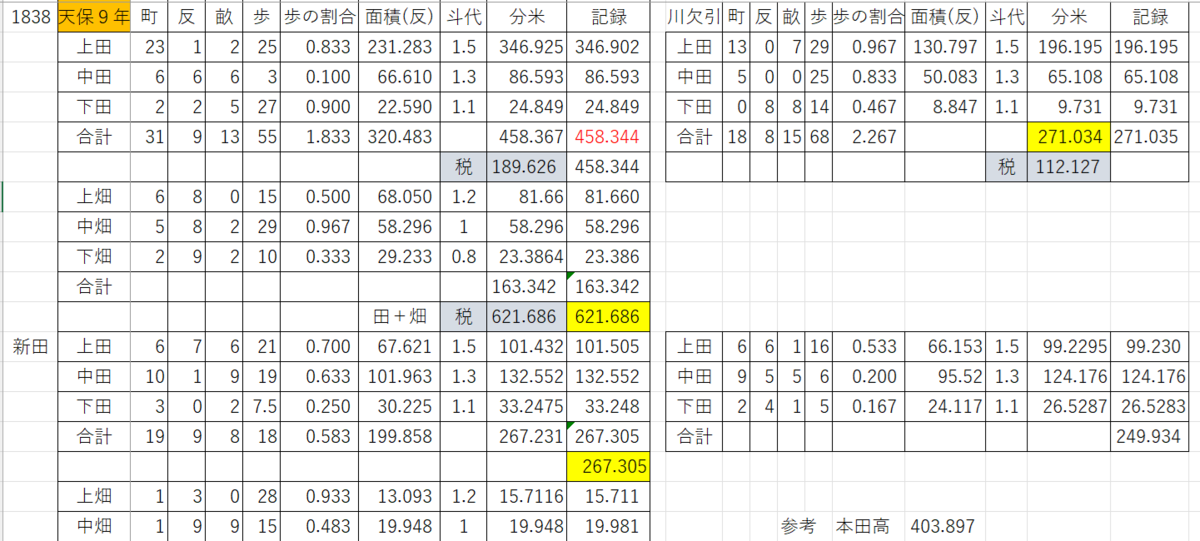Select the 267.231 total cell

coord(527,436)
